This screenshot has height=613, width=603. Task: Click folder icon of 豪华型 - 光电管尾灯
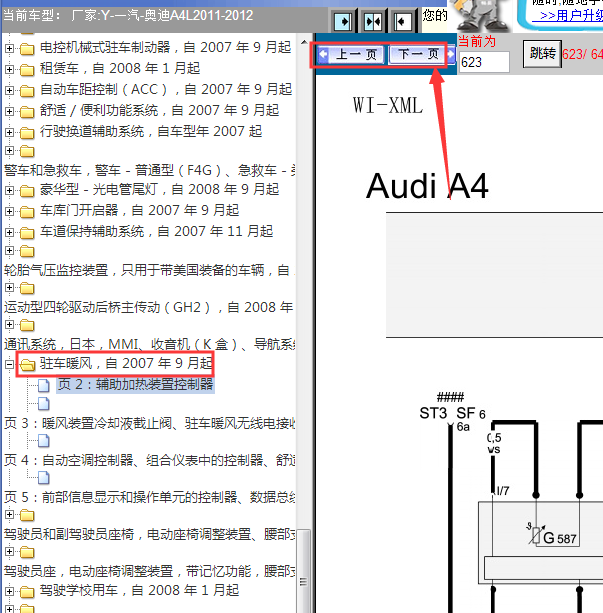(x=27, y=191)
